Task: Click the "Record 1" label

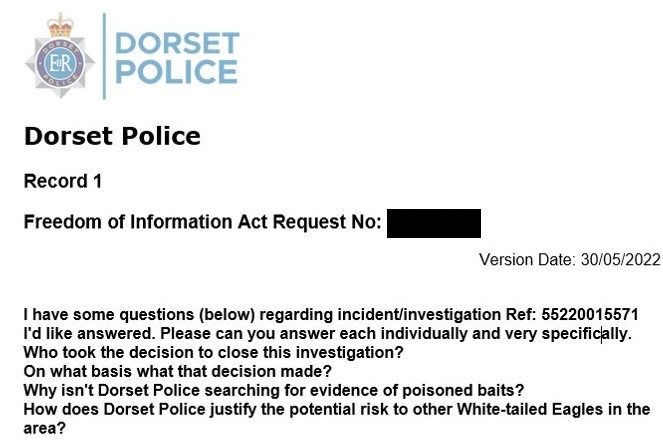Action: (63, 182)
